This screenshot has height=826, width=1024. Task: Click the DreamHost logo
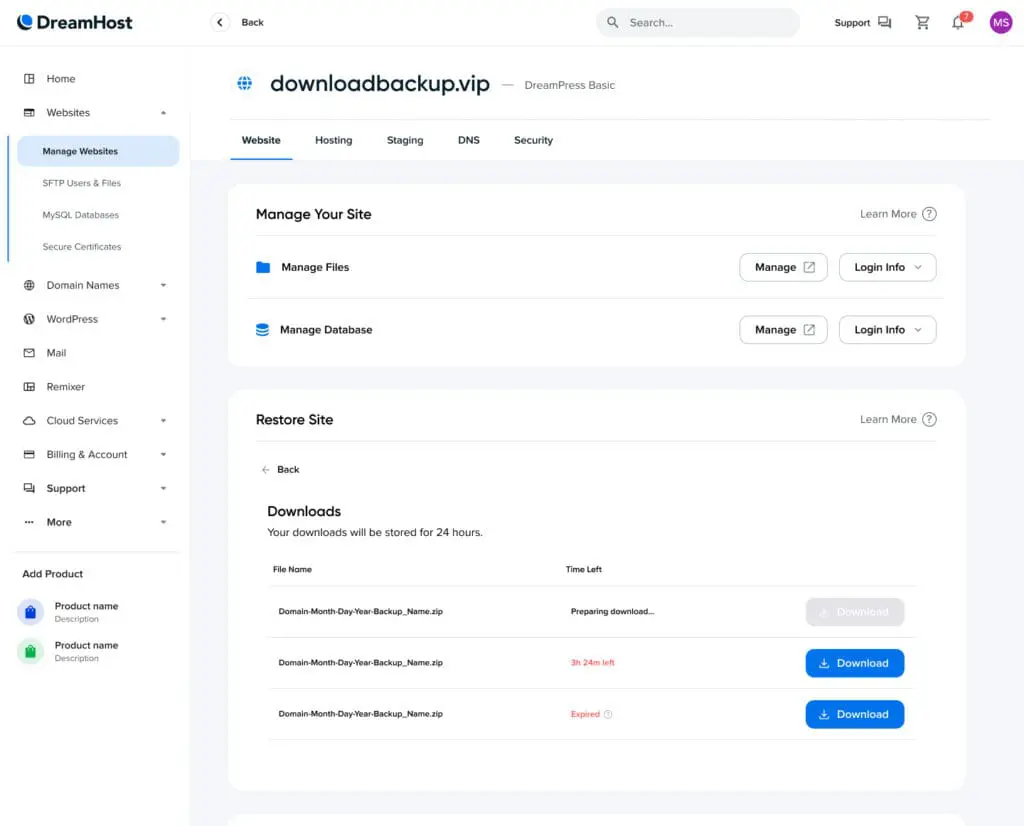tap(74, 22)
